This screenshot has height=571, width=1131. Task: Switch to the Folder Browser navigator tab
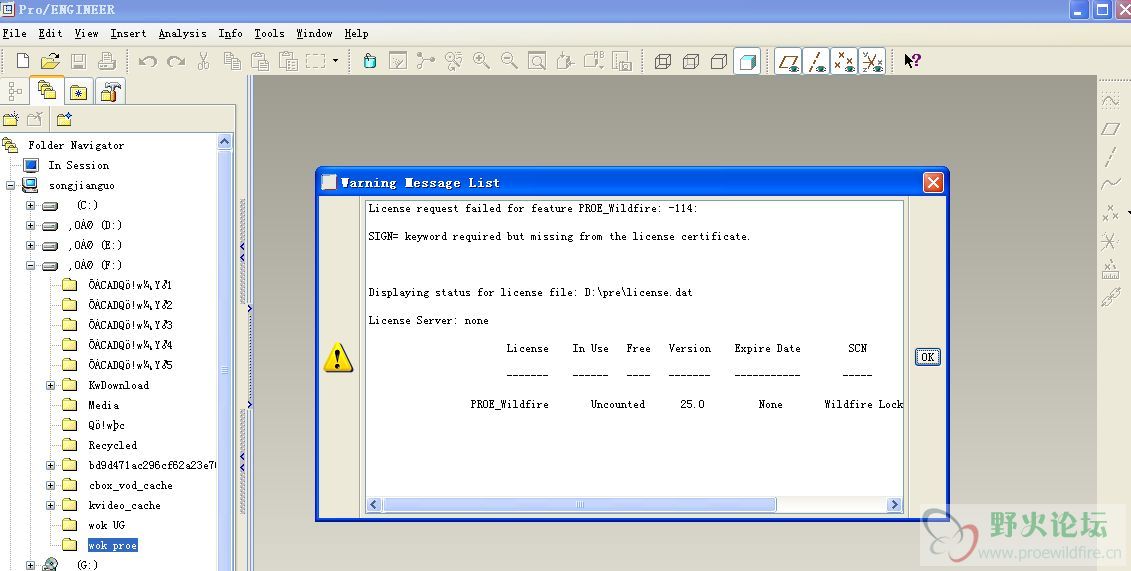pyautogui.click(x=47, y=91)
